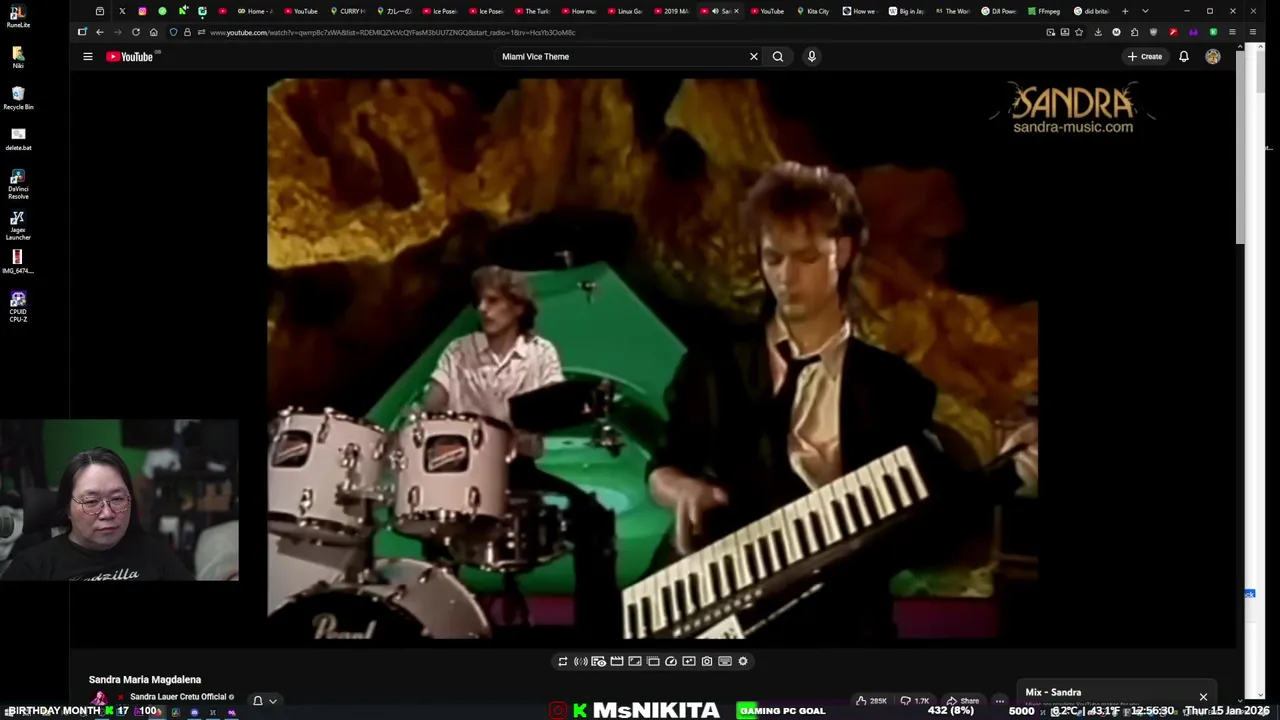Click on the playing video frame

click(652, 358)
